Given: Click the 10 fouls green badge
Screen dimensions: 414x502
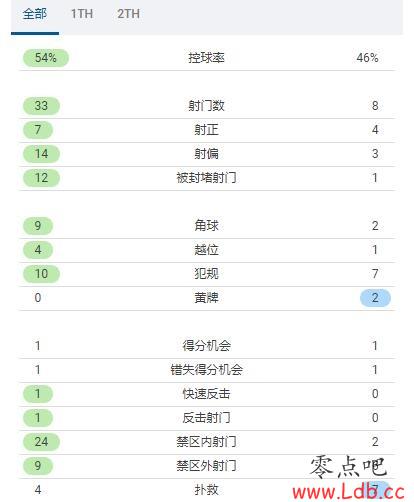Looking at the screenshot, I should coord(41,274).
